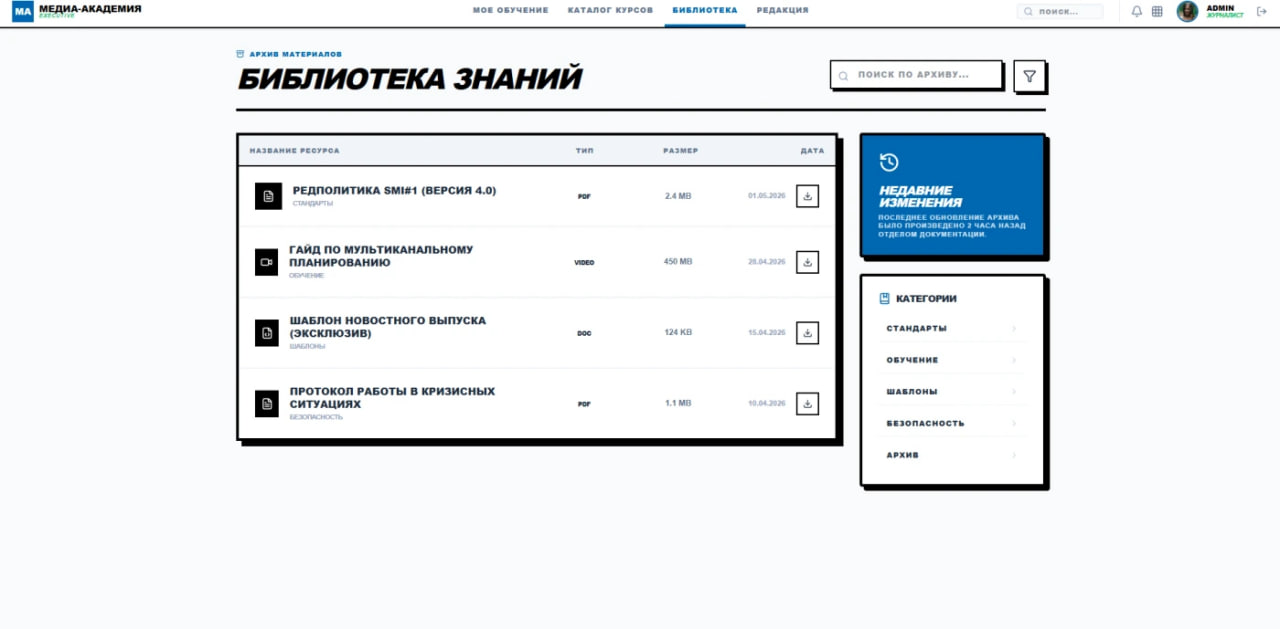Expand the Стандарты category chevron

point(1014,328)
